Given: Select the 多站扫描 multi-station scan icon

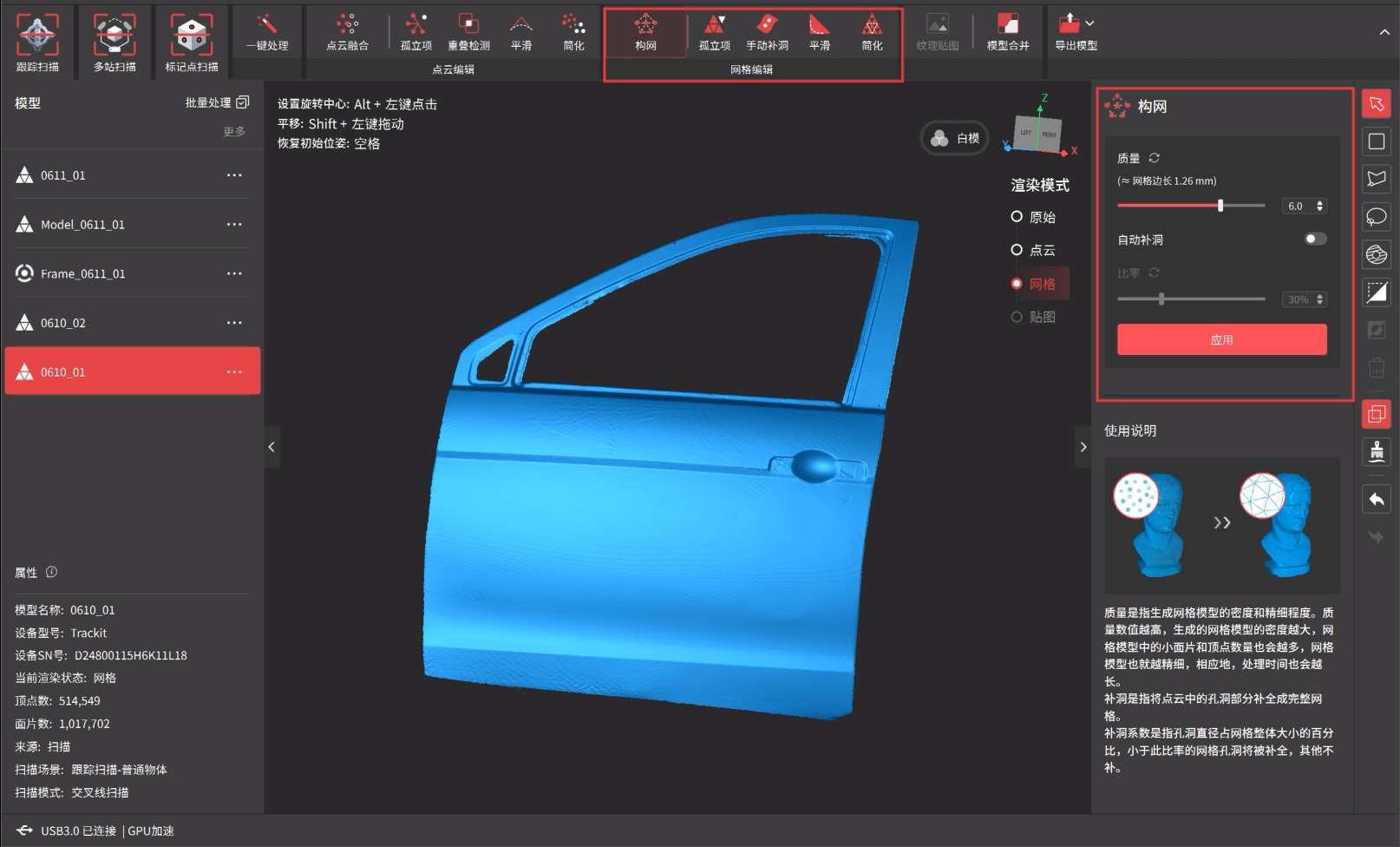Looking at the screenshot, I should (114, 41).
